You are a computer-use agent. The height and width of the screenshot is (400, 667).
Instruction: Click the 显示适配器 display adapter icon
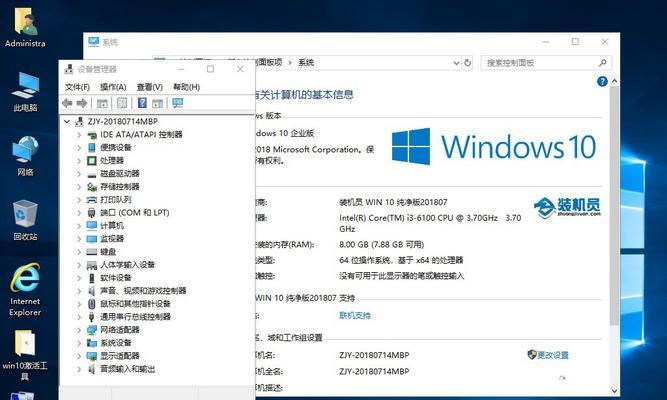tap(92, 356)
